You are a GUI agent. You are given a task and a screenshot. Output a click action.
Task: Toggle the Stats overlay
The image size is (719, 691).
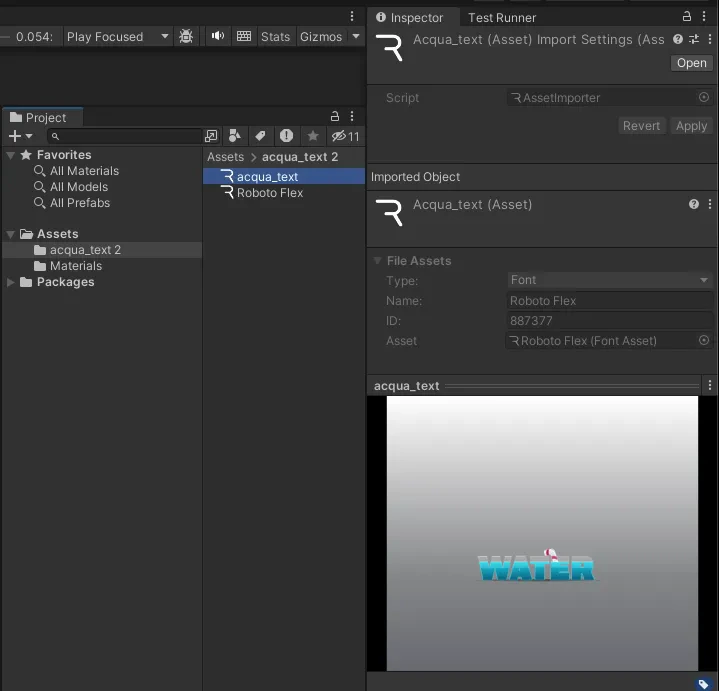coord(275,36)
